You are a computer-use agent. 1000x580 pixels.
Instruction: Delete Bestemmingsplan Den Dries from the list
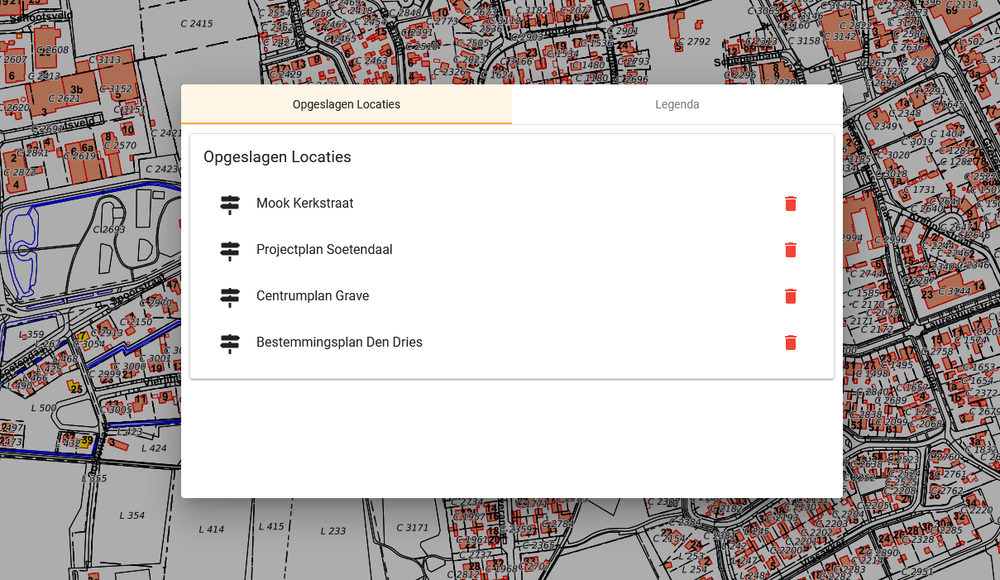point(790,342)
